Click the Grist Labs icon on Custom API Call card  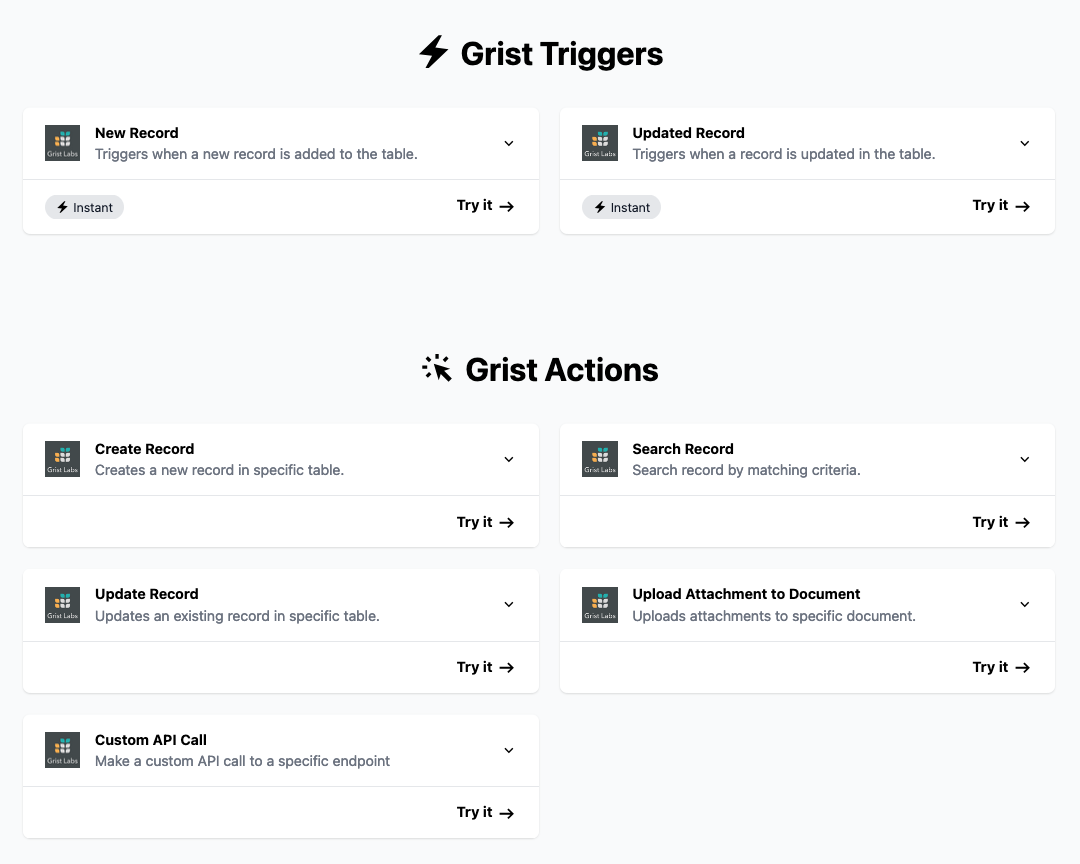click(61, 750)
